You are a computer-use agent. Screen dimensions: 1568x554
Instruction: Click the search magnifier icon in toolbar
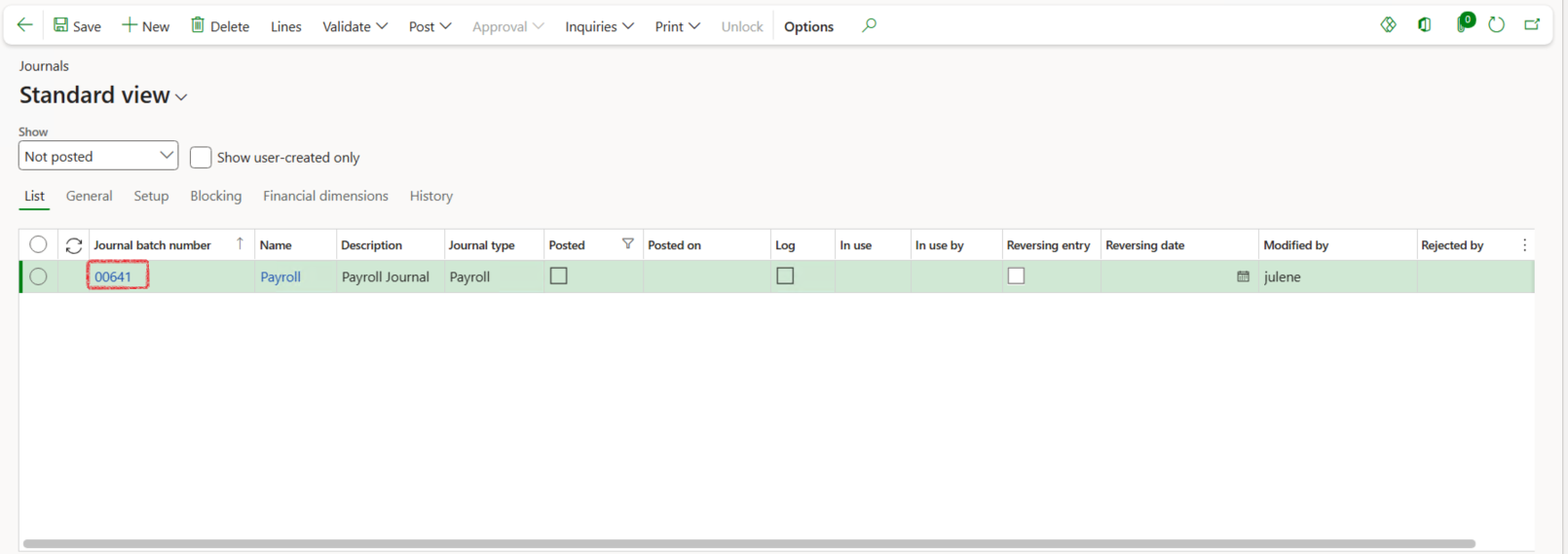point(869,25)
